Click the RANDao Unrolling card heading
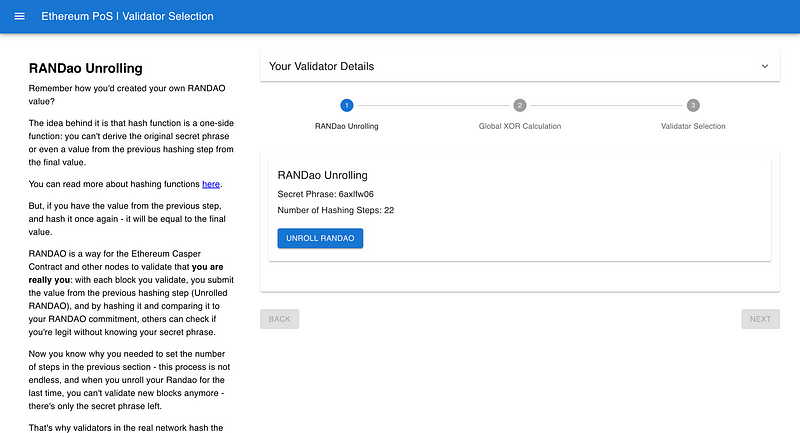The height and width of the screenshot is (433, 800). 322,175
